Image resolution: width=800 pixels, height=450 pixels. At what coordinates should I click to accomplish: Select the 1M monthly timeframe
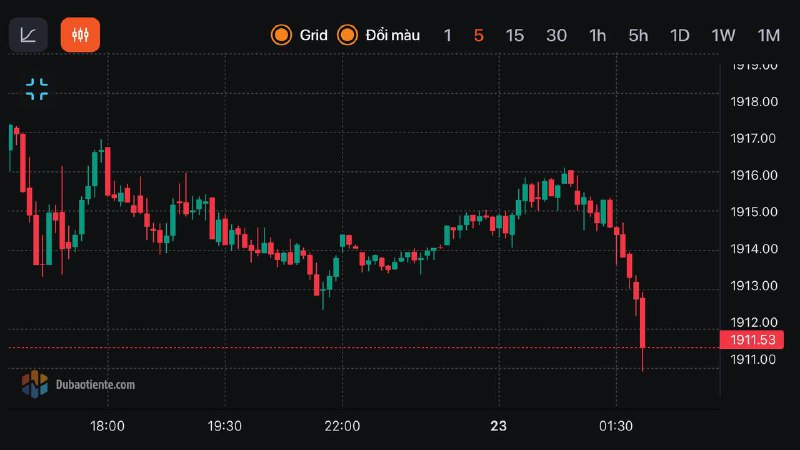(x=768, y=35)
